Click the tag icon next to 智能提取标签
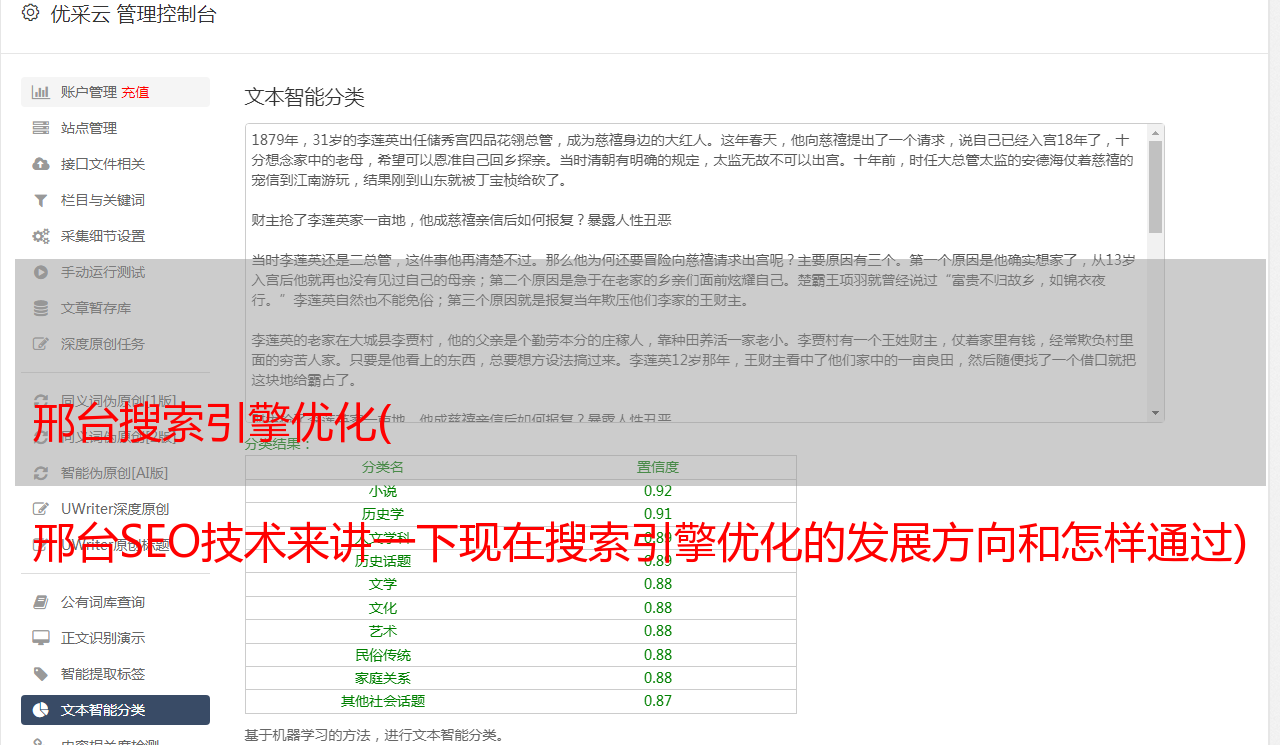The width and height of the screenshot is (1280, 745). point(41,674)
